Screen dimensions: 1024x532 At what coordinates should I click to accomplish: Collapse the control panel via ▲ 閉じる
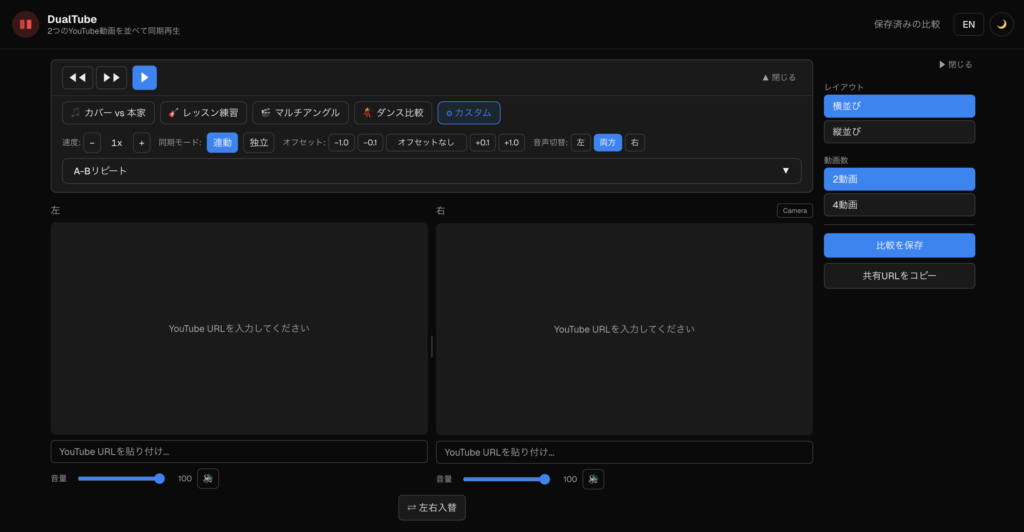(779, 78)
